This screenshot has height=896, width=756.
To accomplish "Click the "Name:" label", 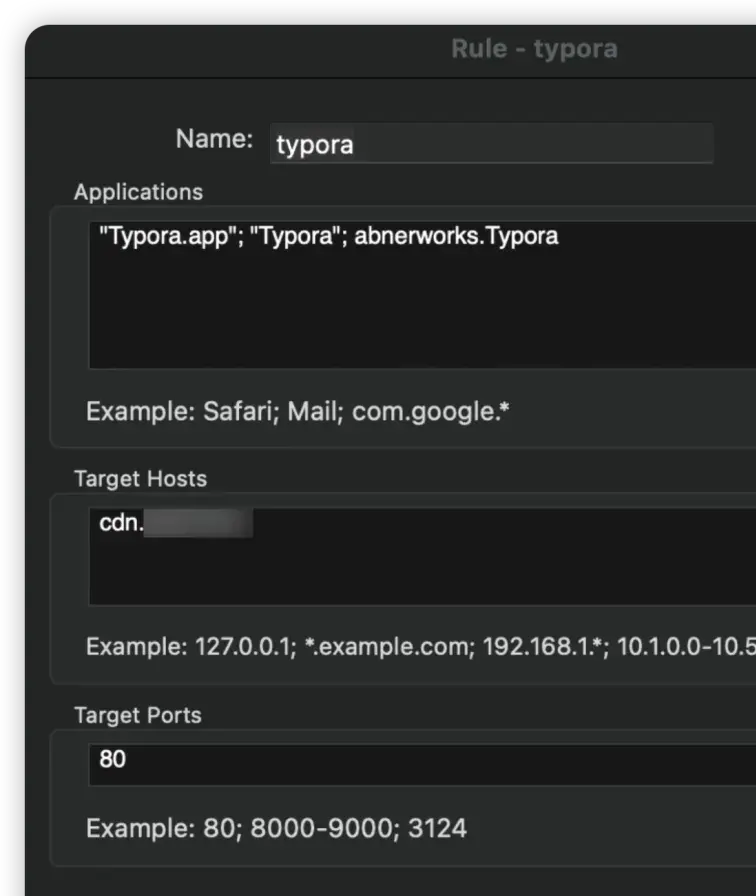I will (x=214, y=139).
